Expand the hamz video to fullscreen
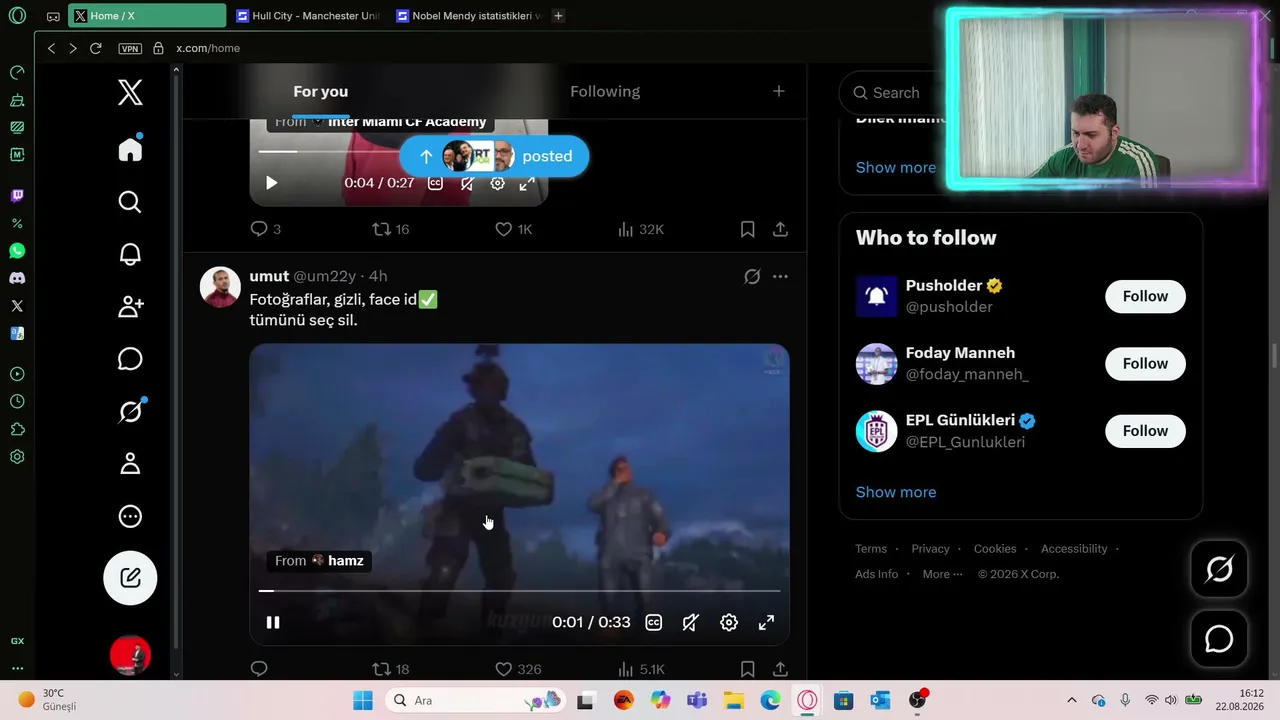1280x720 pixels. [x=766, y=622]
